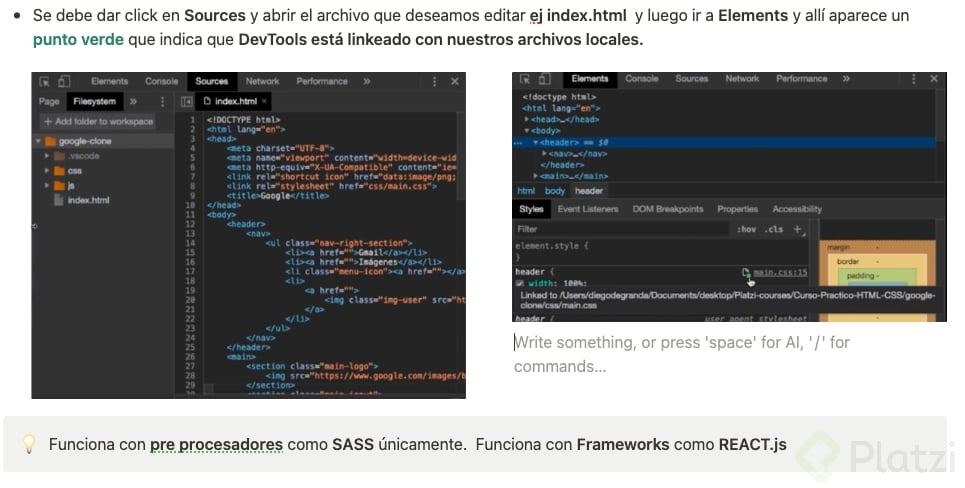Expand the js folder
The width and height of the screenshot is (965, 488).
pos(47,185)
